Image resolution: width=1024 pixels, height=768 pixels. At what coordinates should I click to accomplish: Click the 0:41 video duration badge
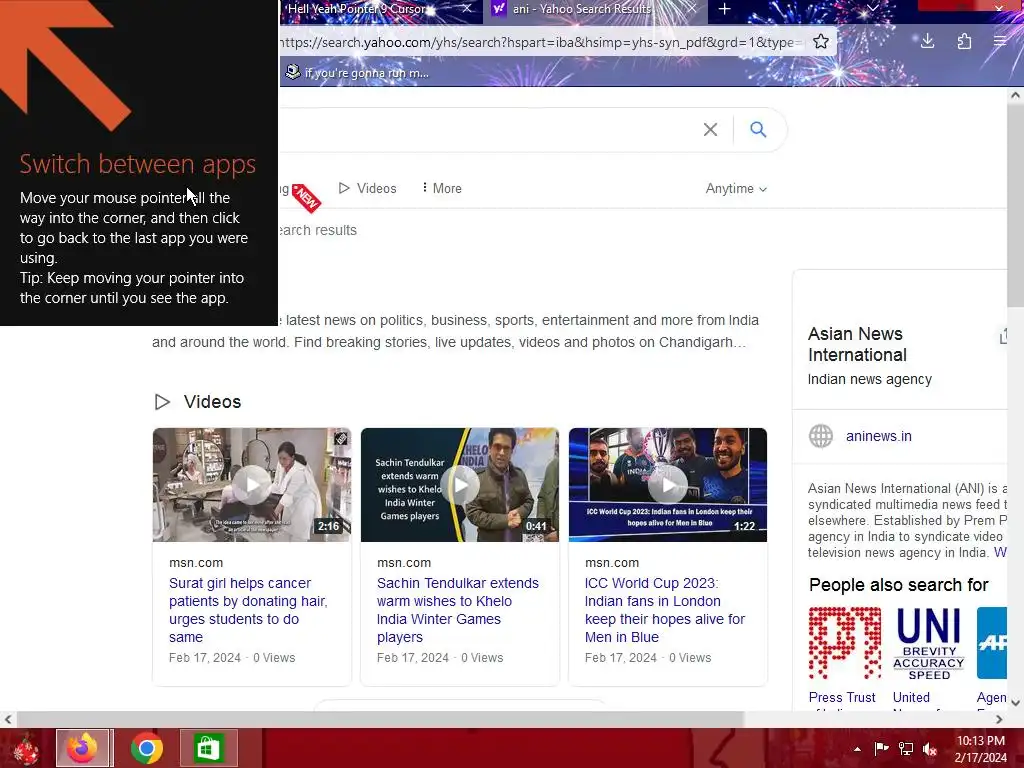point(536,526)
